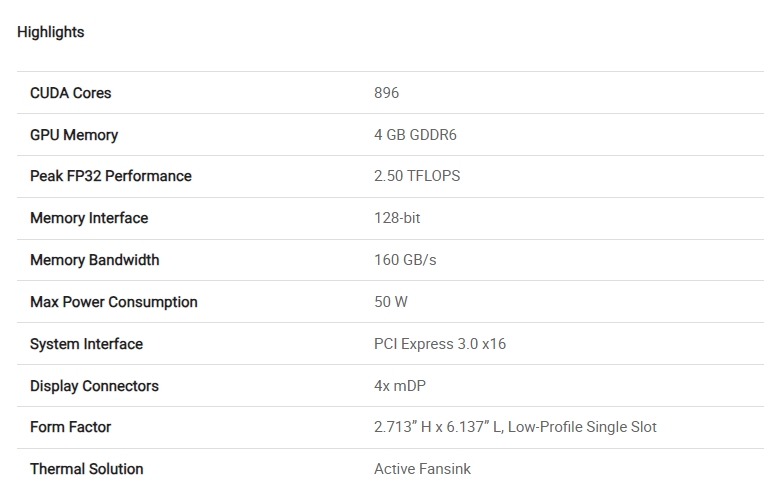Select the 160 GB/s value

pyautogui.click(x=405, y=260)
